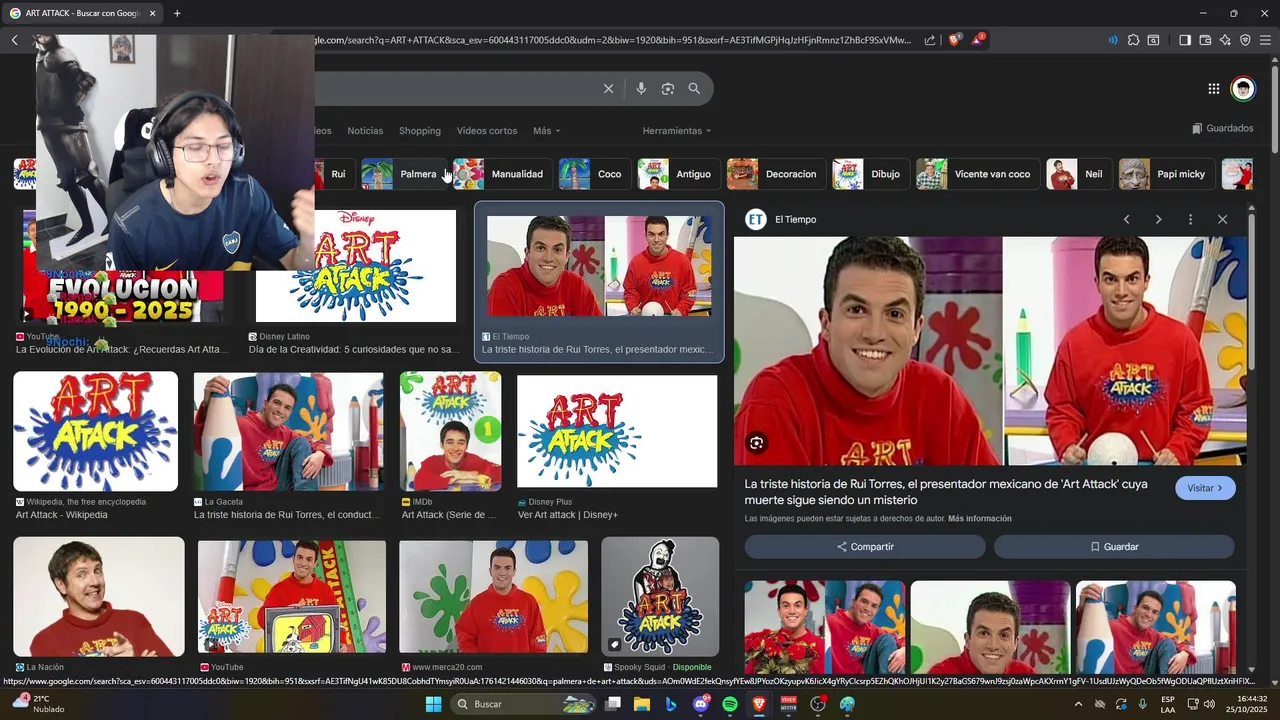The height and width of the screenshot is (720, 1280).
Task: Select the Coco filter chip
Action: (x=594, y=174)
